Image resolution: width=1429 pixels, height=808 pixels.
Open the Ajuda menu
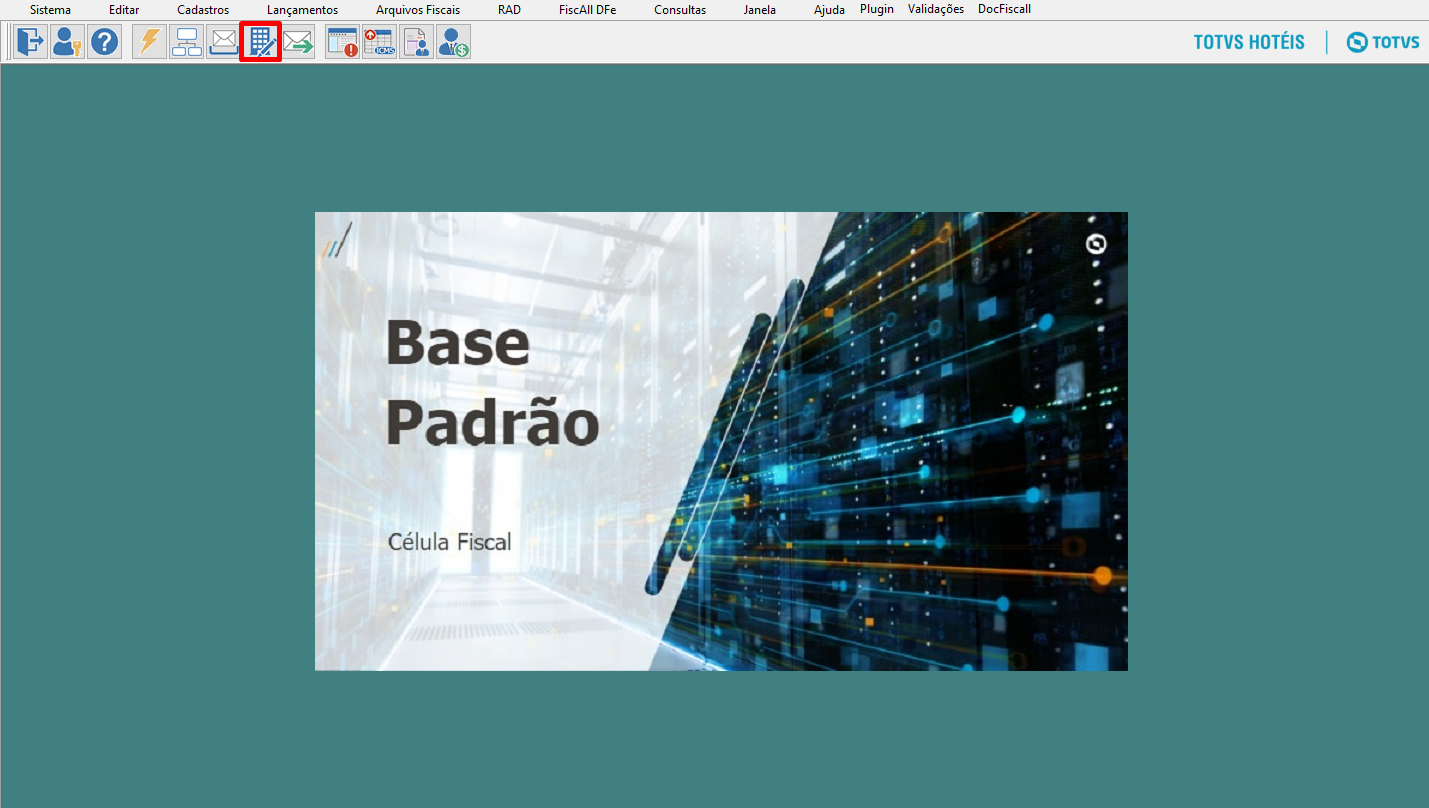click(x=829, y=10)
